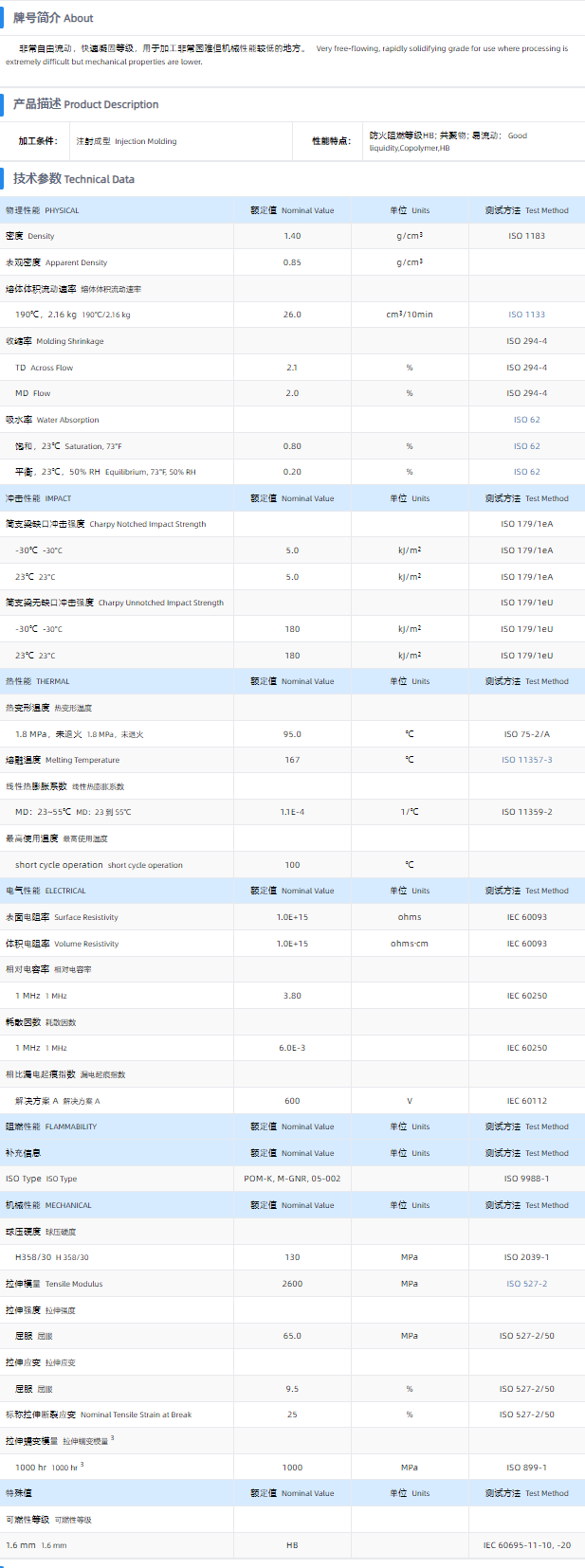Image resolution: width=585 pixels, height=1568 pixels.
Task: Click ISO 62 link in Equilibrium 50% RH row
Action: coord(526,472)
